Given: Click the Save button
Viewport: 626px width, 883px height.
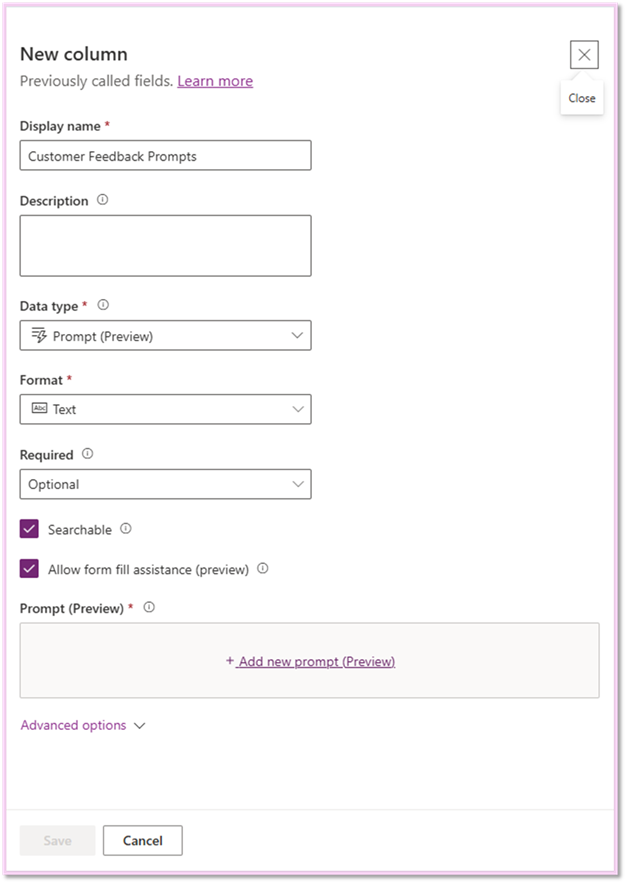Looking at the screenshot, I should (58, 841).
